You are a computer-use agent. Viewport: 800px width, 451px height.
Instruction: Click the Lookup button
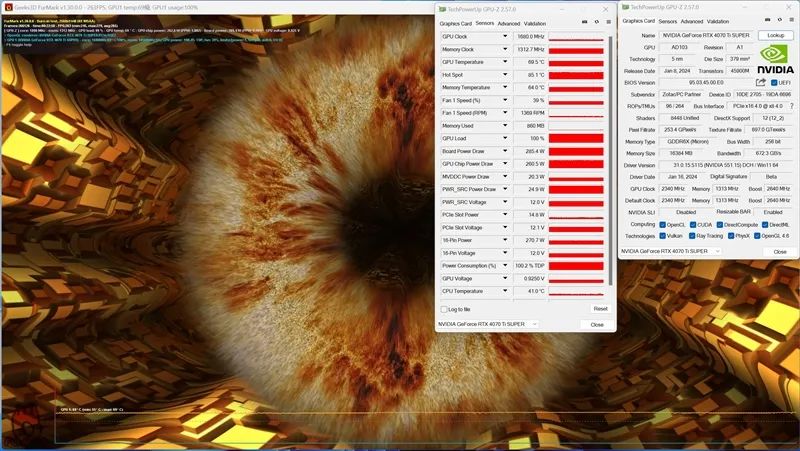tap(775, 35)
